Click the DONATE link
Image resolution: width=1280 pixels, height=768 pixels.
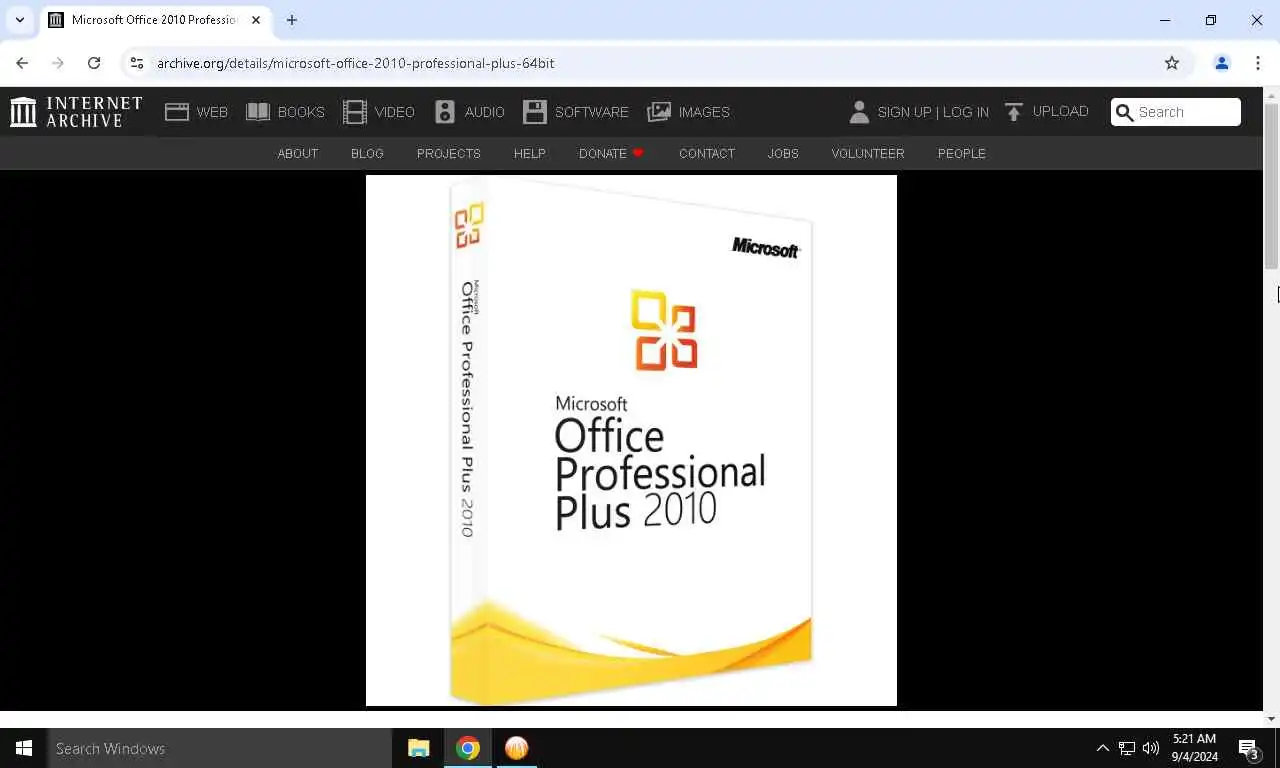point(611,153)
